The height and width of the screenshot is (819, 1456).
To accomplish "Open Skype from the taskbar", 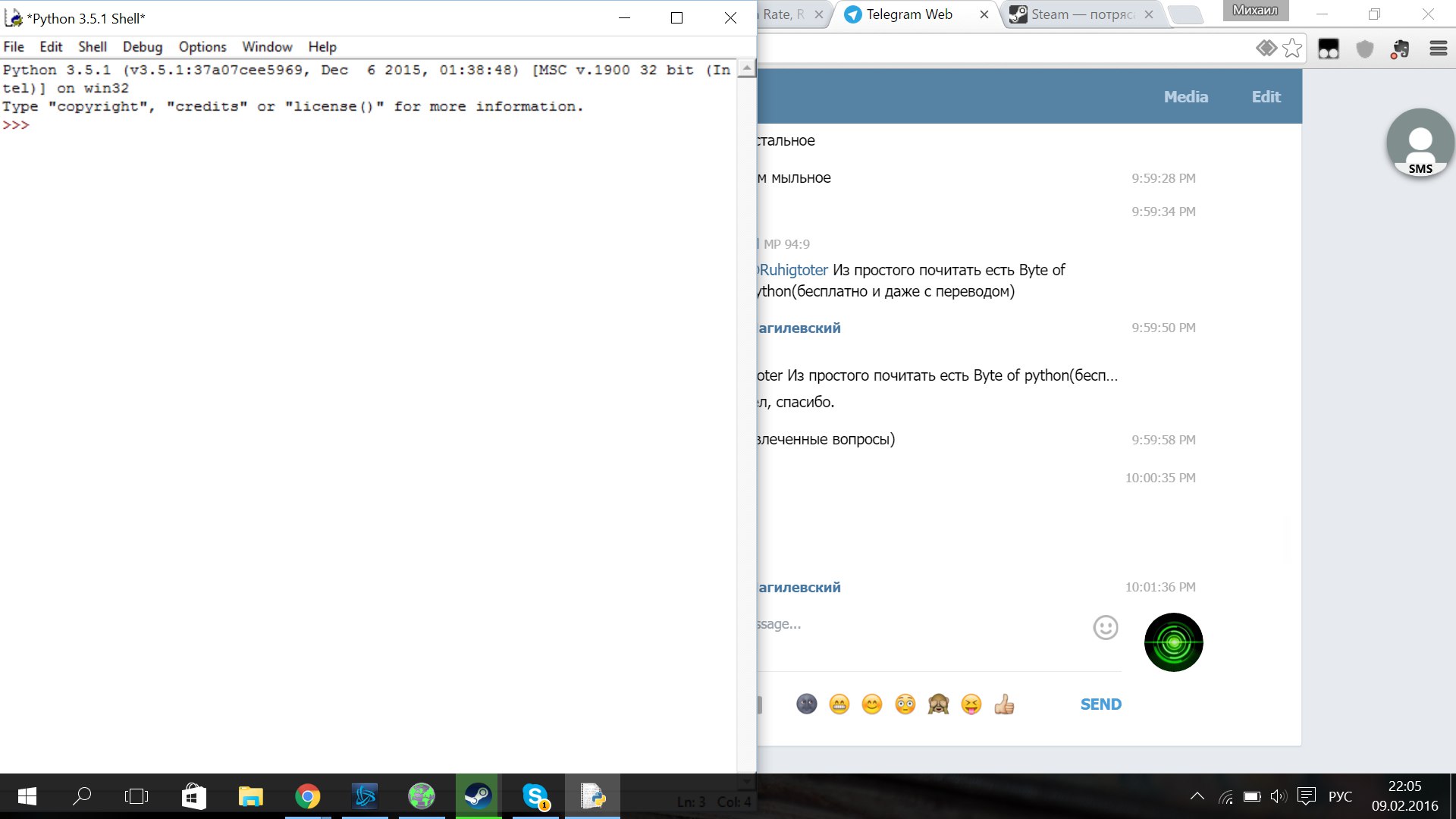I will (x=535, y=796).
